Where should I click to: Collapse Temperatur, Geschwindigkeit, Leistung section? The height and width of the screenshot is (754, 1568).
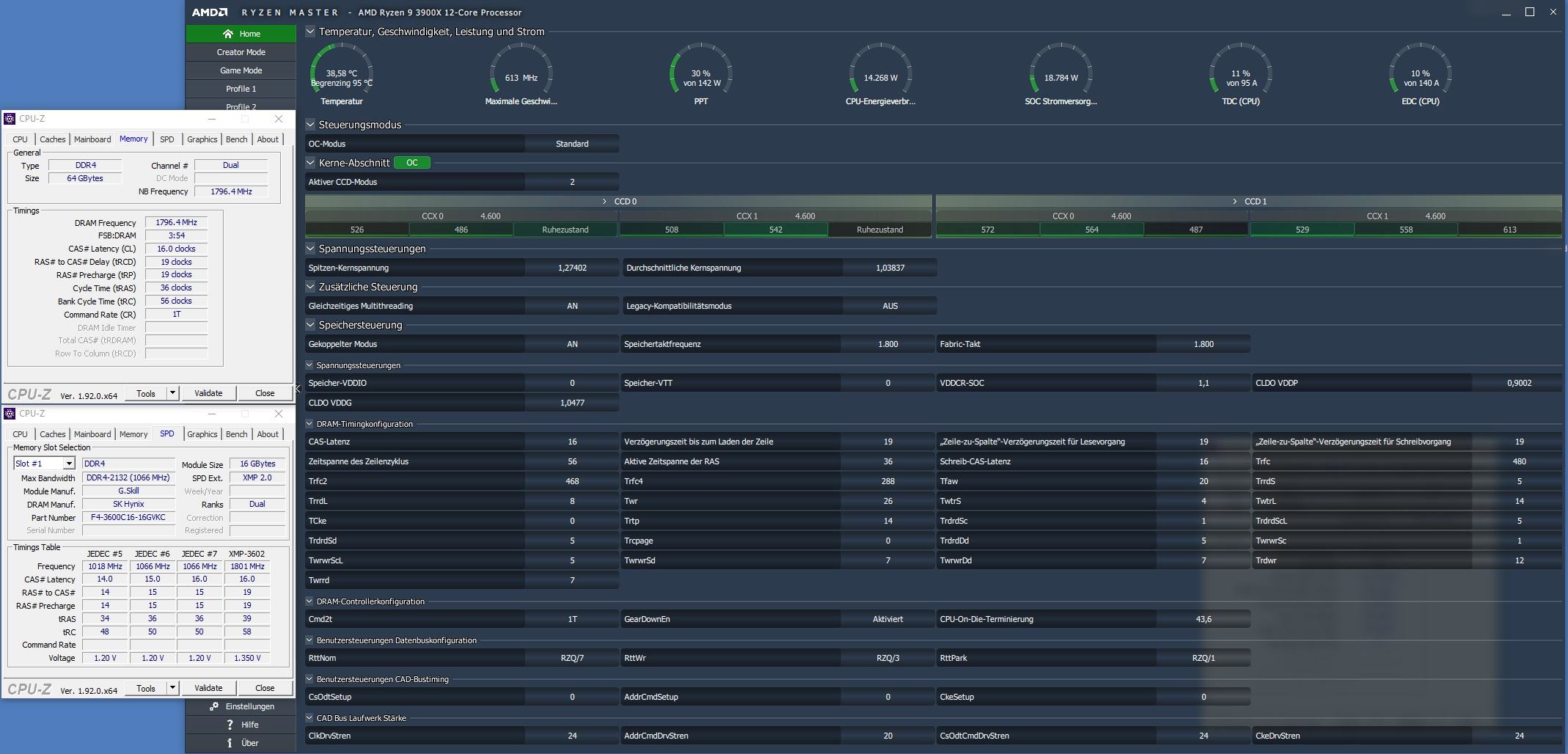pyautogui.click(x=310, y=32)
